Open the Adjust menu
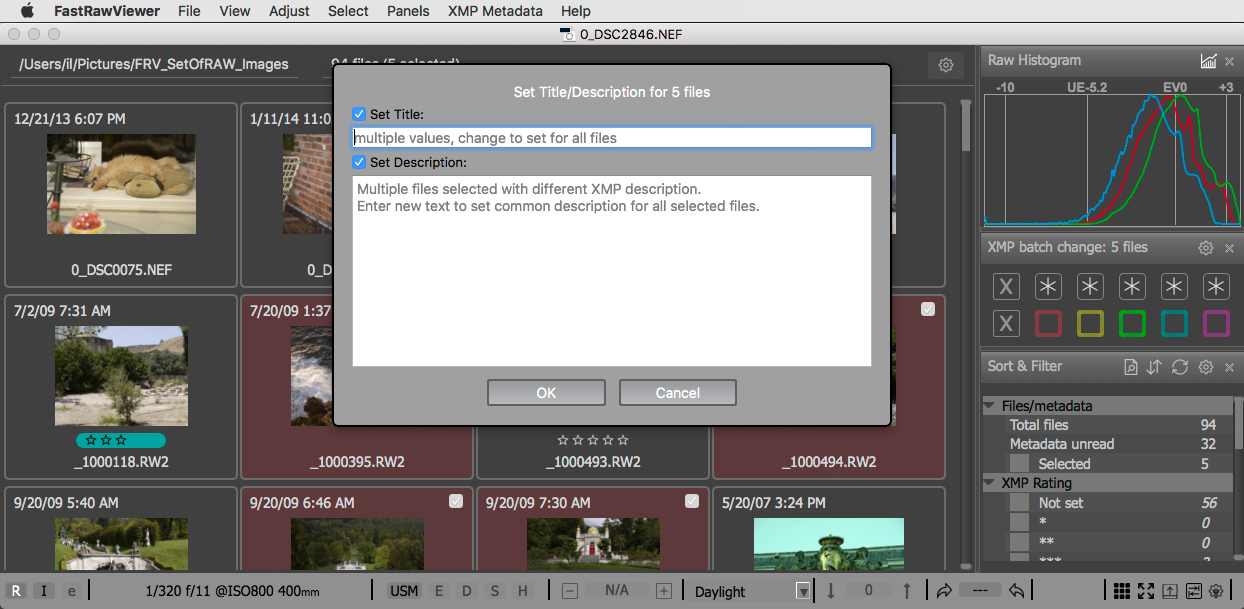Viewport: 1244px width, 609px height. coord(289,11)
